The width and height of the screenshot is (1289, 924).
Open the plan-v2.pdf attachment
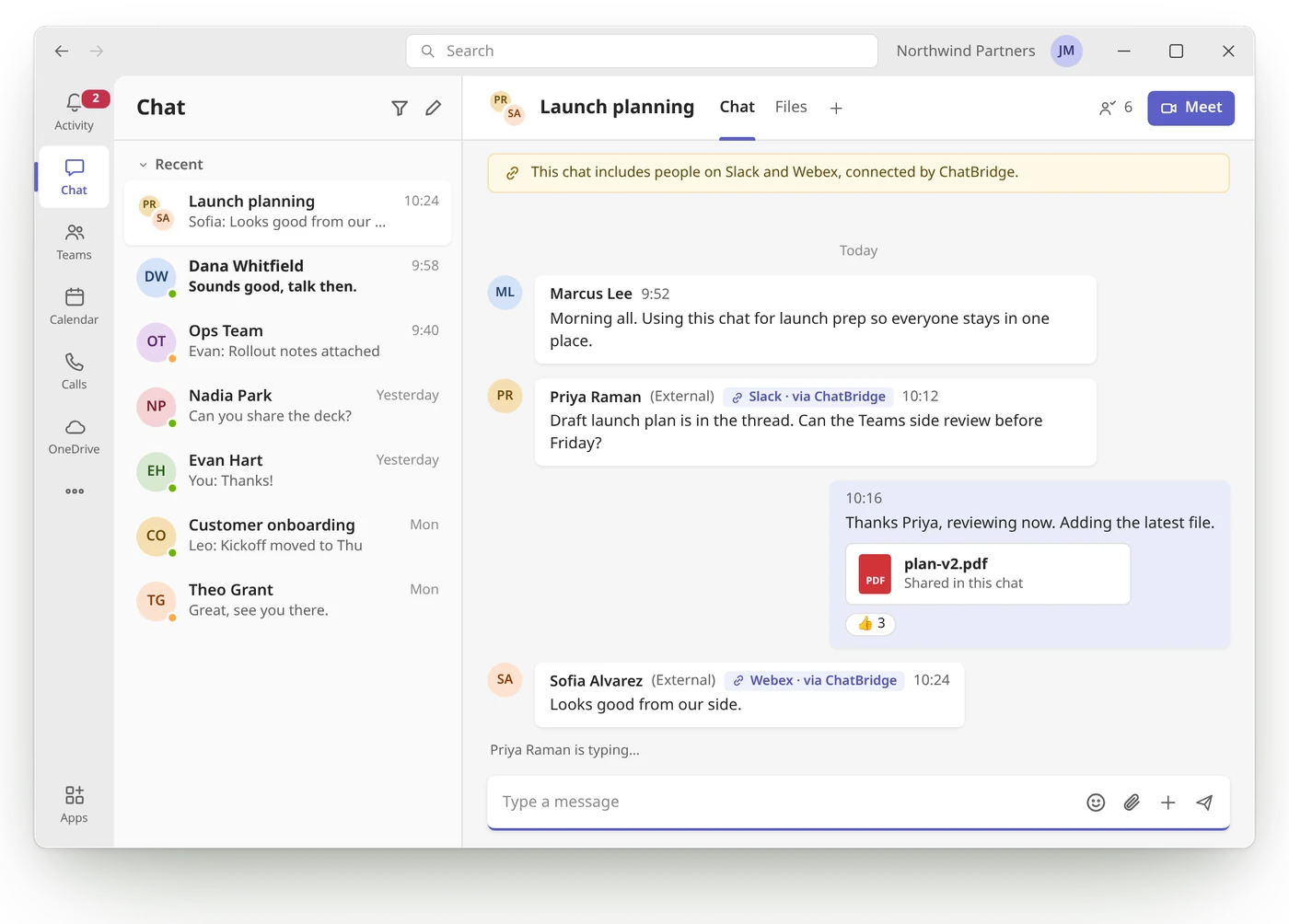coord(988,574)
